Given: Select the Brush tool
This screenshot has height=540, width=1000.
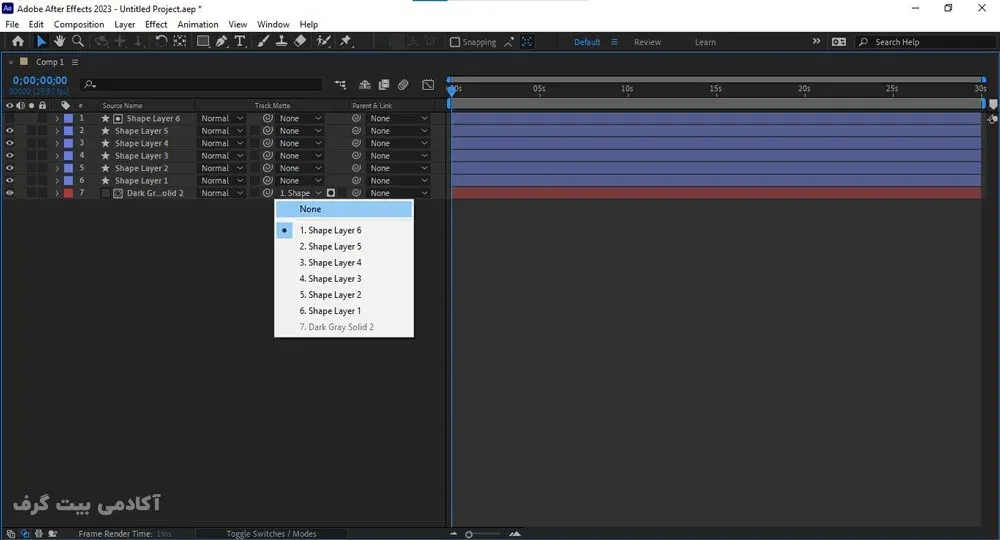Looking at the screenshot, I should (x=263, y=41).
